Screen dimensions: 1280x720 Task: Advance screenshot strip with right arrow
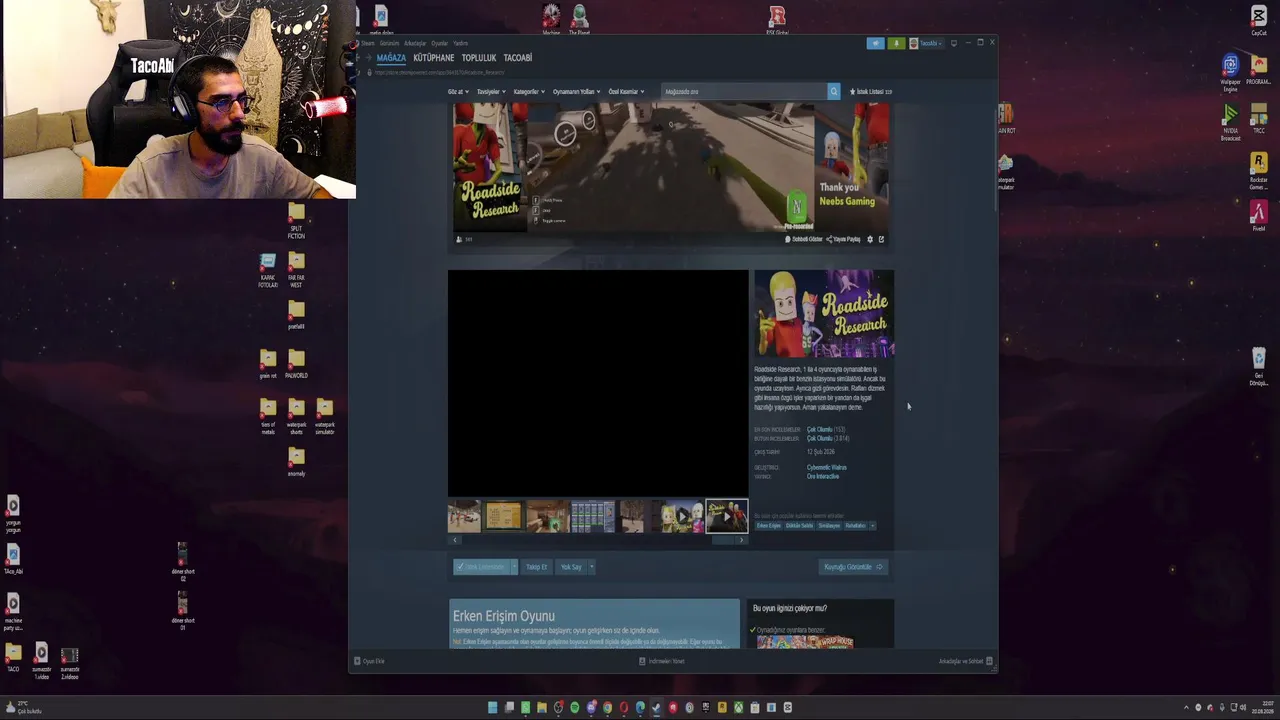741,540
